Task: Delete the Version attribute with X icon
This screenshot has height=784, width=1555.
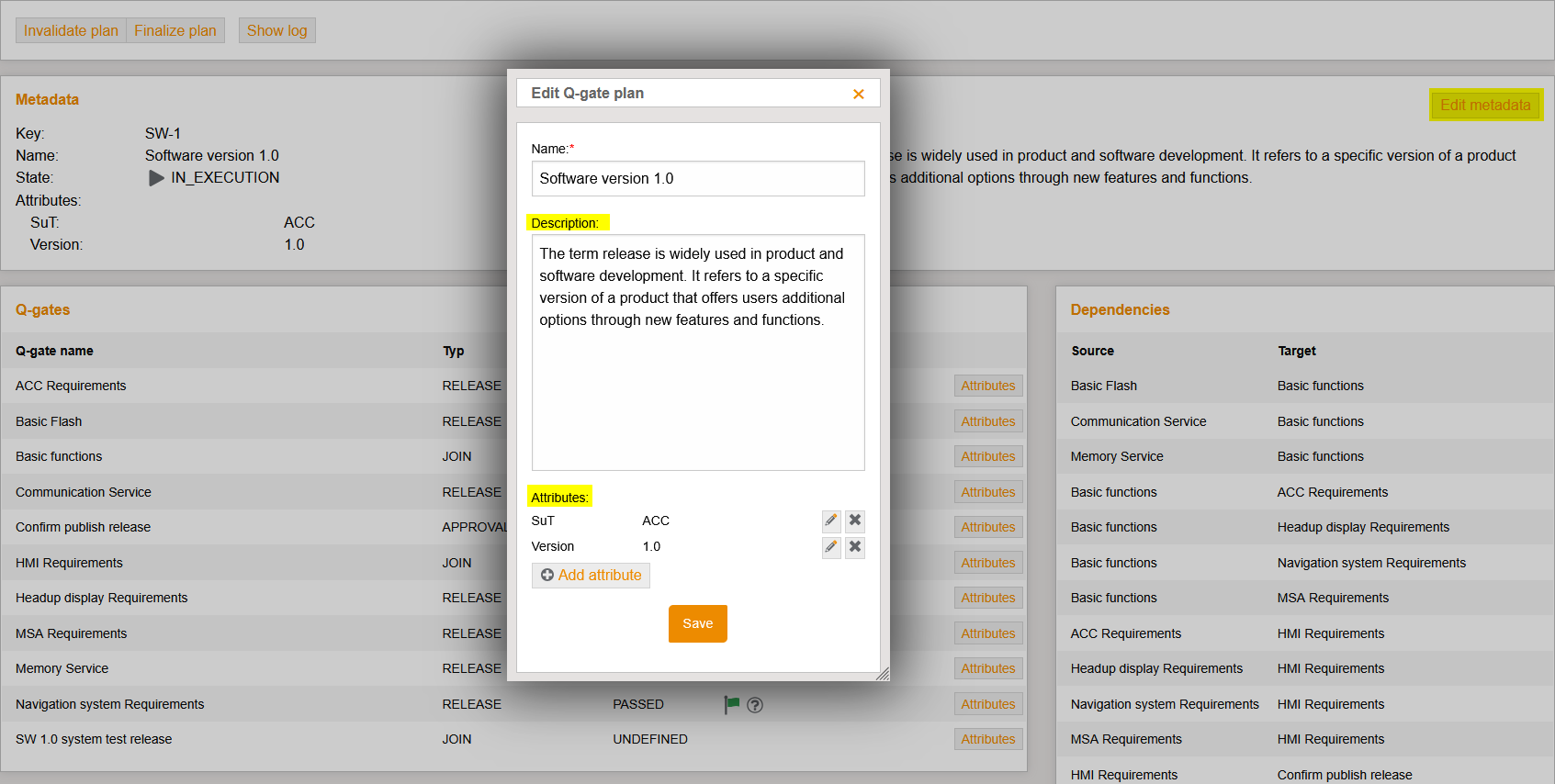Action: click(855, 546)
